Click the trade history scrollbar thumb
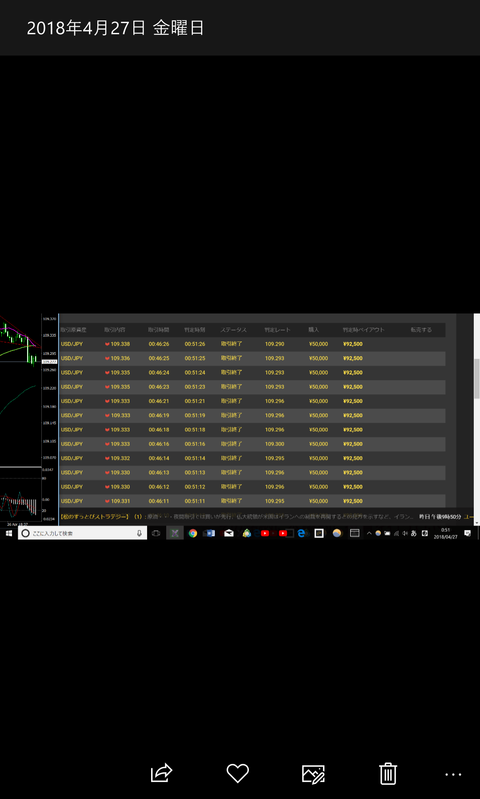Screen dimensions: 480x799 coord(477,378)
